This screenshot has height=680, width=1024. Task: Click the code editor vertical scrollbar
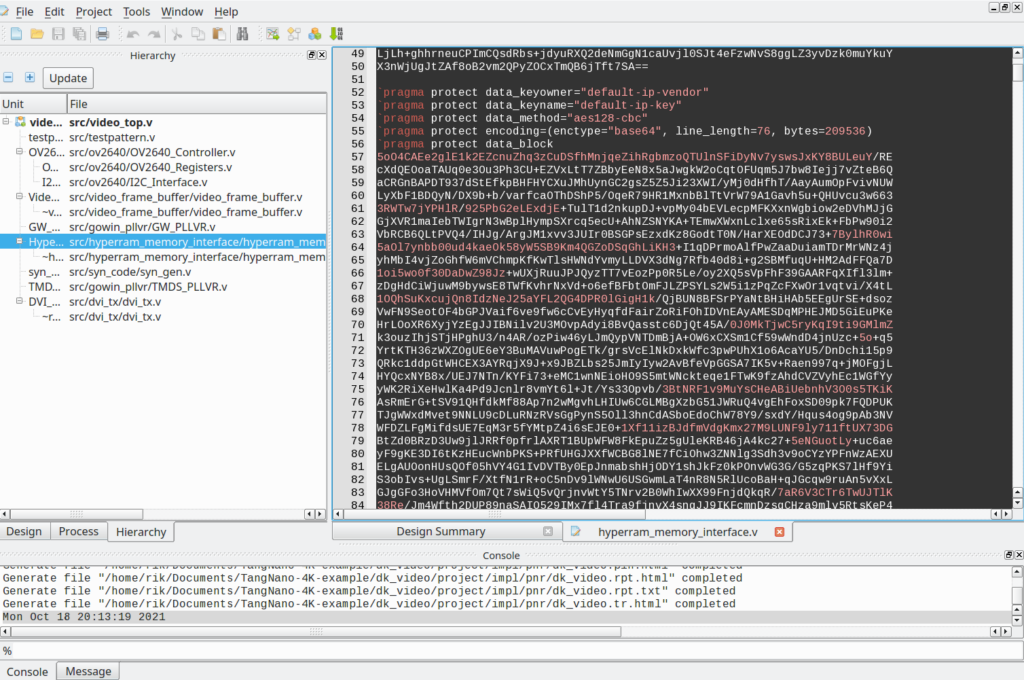[1017, 278]
